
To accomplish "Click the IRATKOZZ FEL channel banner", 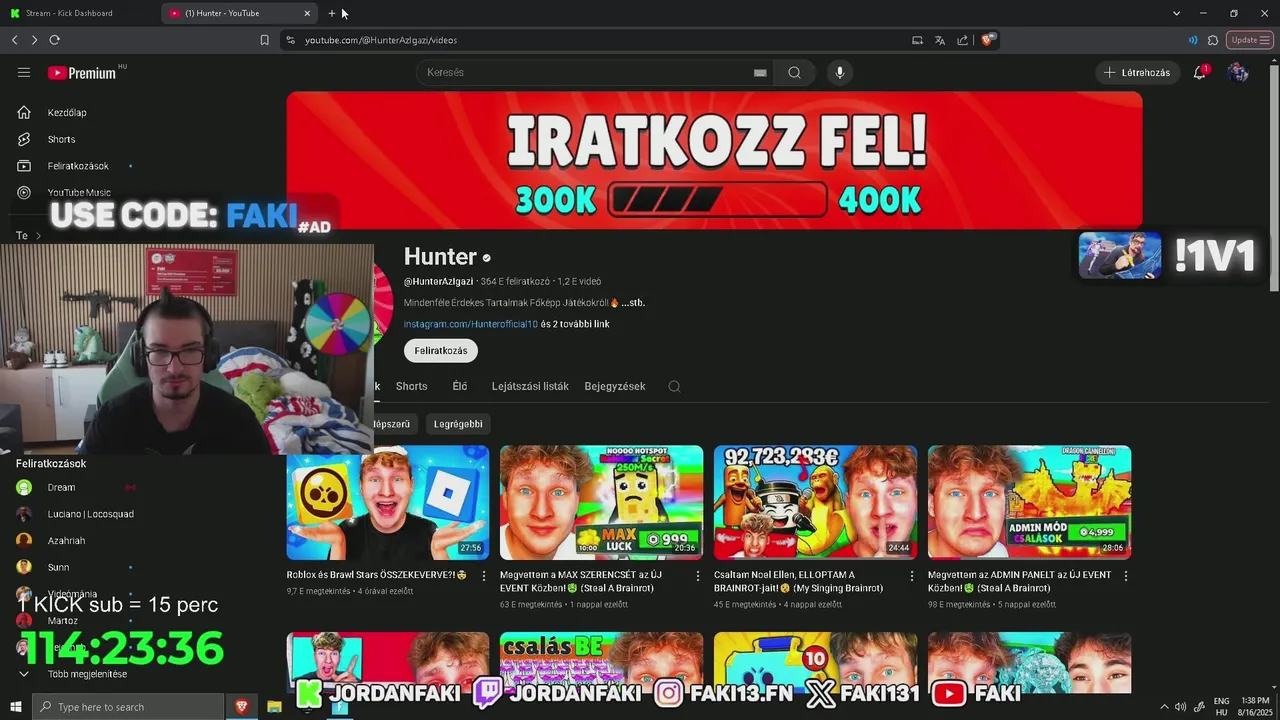I will pos(714,160).
